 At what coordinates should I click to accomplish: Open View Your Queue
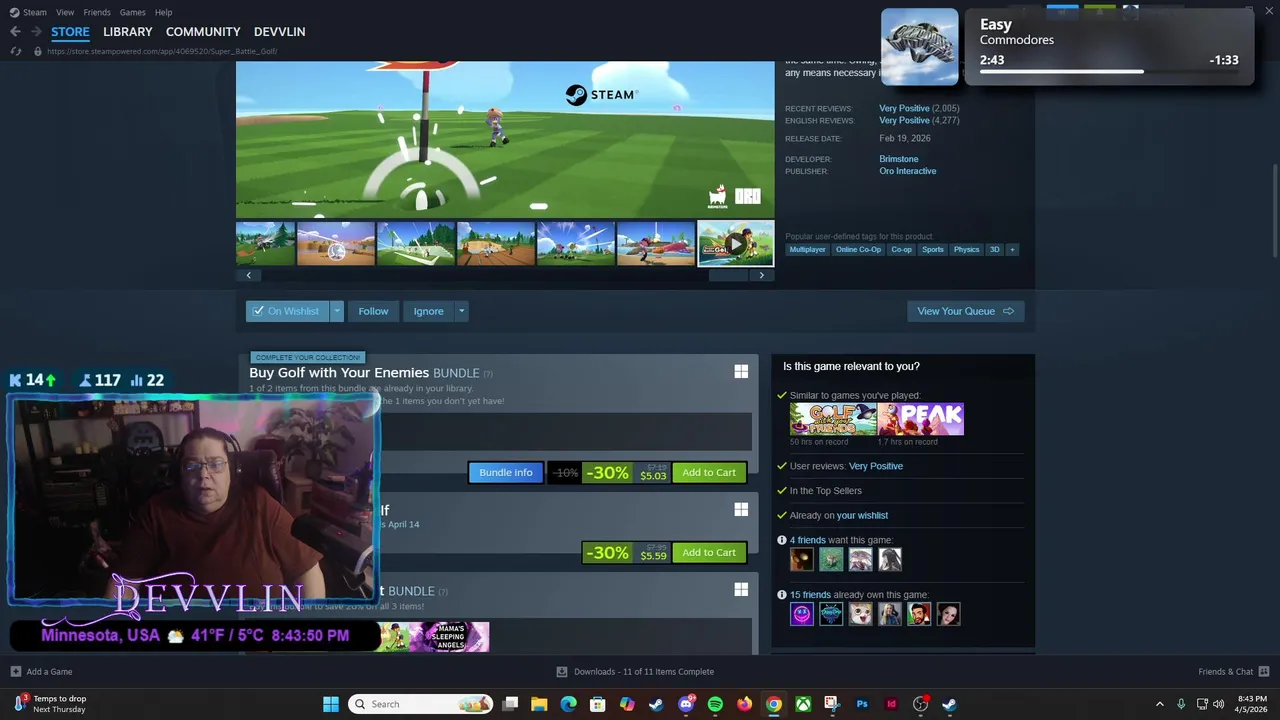pyautogui.click(x=965, y=311)
